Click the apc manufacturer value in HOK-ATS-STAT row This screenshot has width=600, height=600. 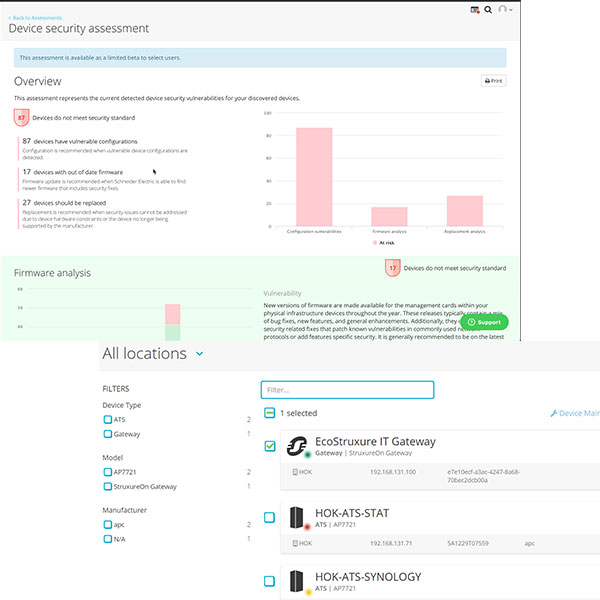click(530, 543)
